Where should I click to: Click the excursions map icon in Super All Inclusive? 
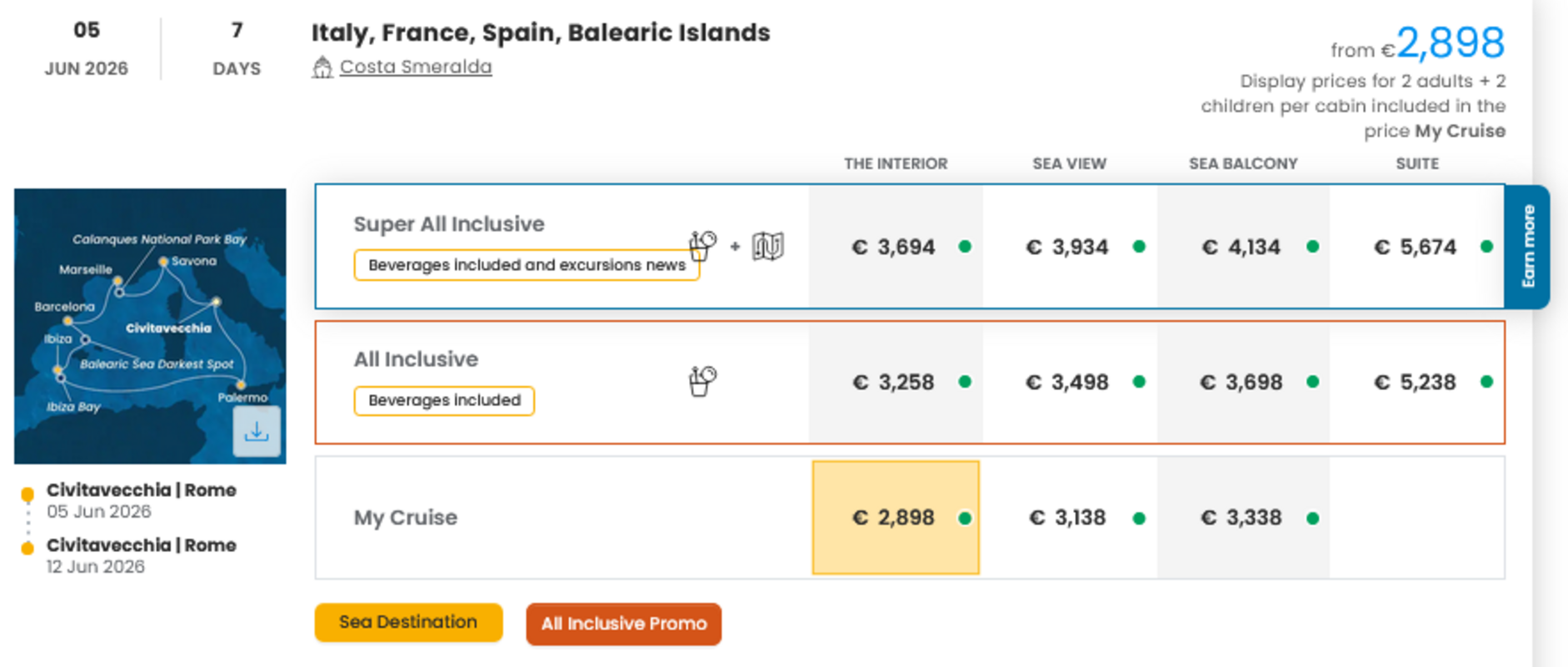767,246
